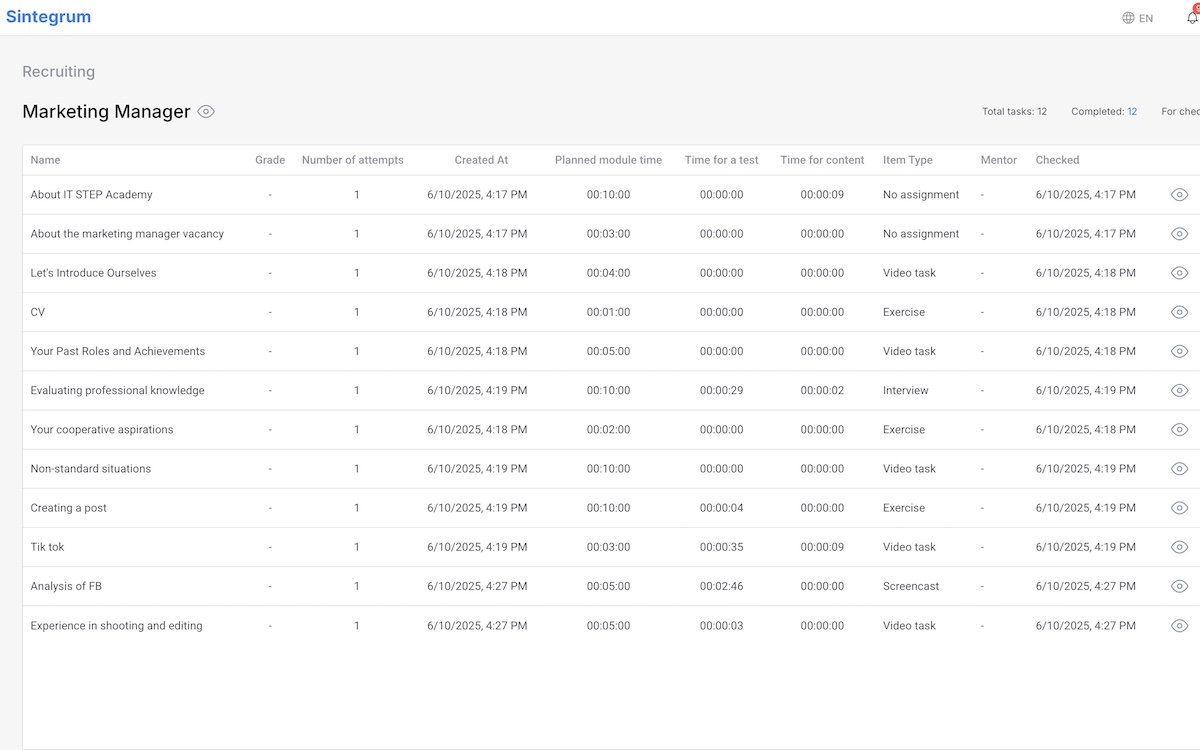Click the Sintegrum logo link

click(x=48, y=17)
